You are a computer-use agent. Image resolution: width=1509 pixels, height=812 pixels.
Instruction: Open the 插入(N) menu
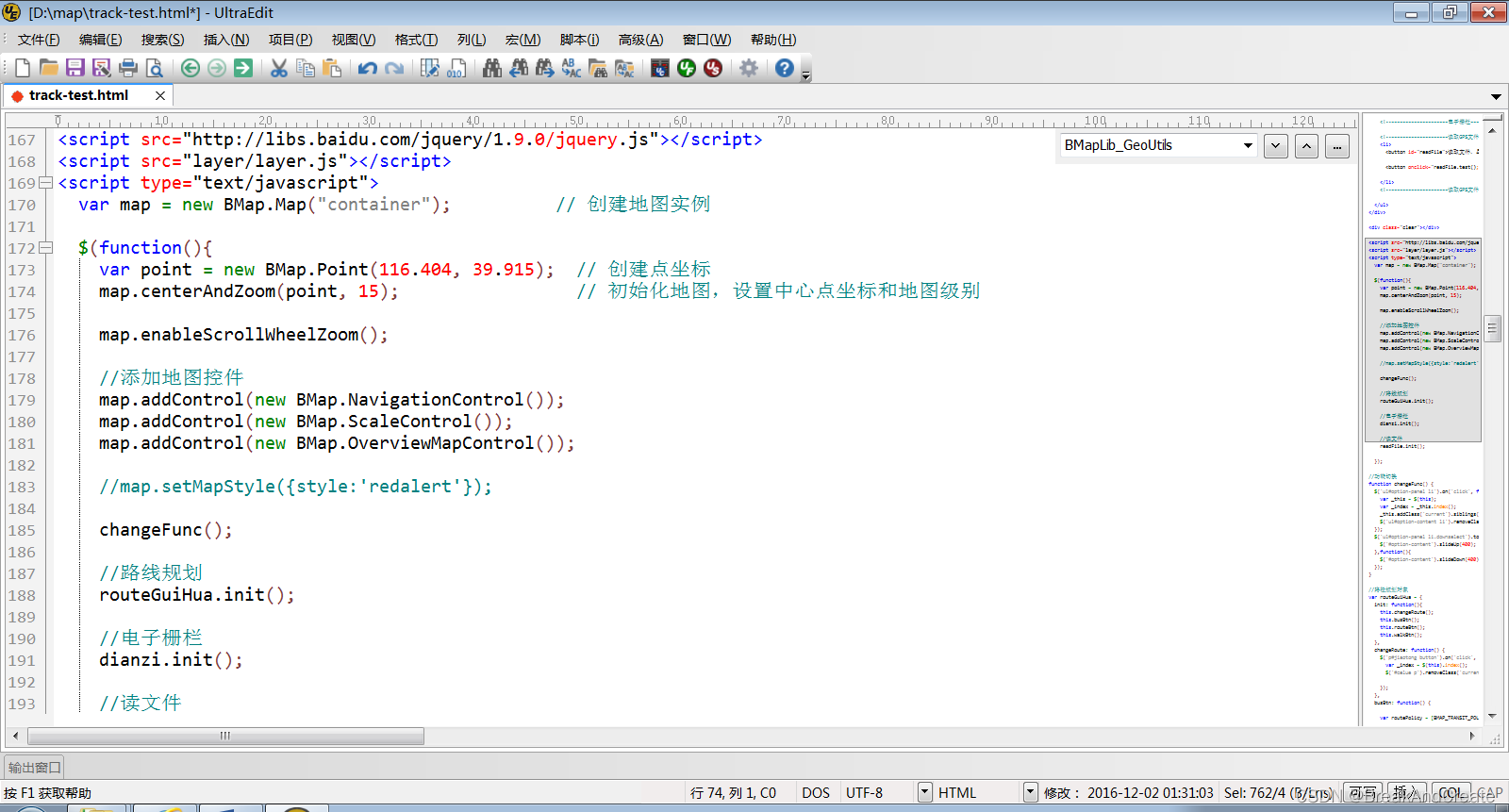pos(226,40)
